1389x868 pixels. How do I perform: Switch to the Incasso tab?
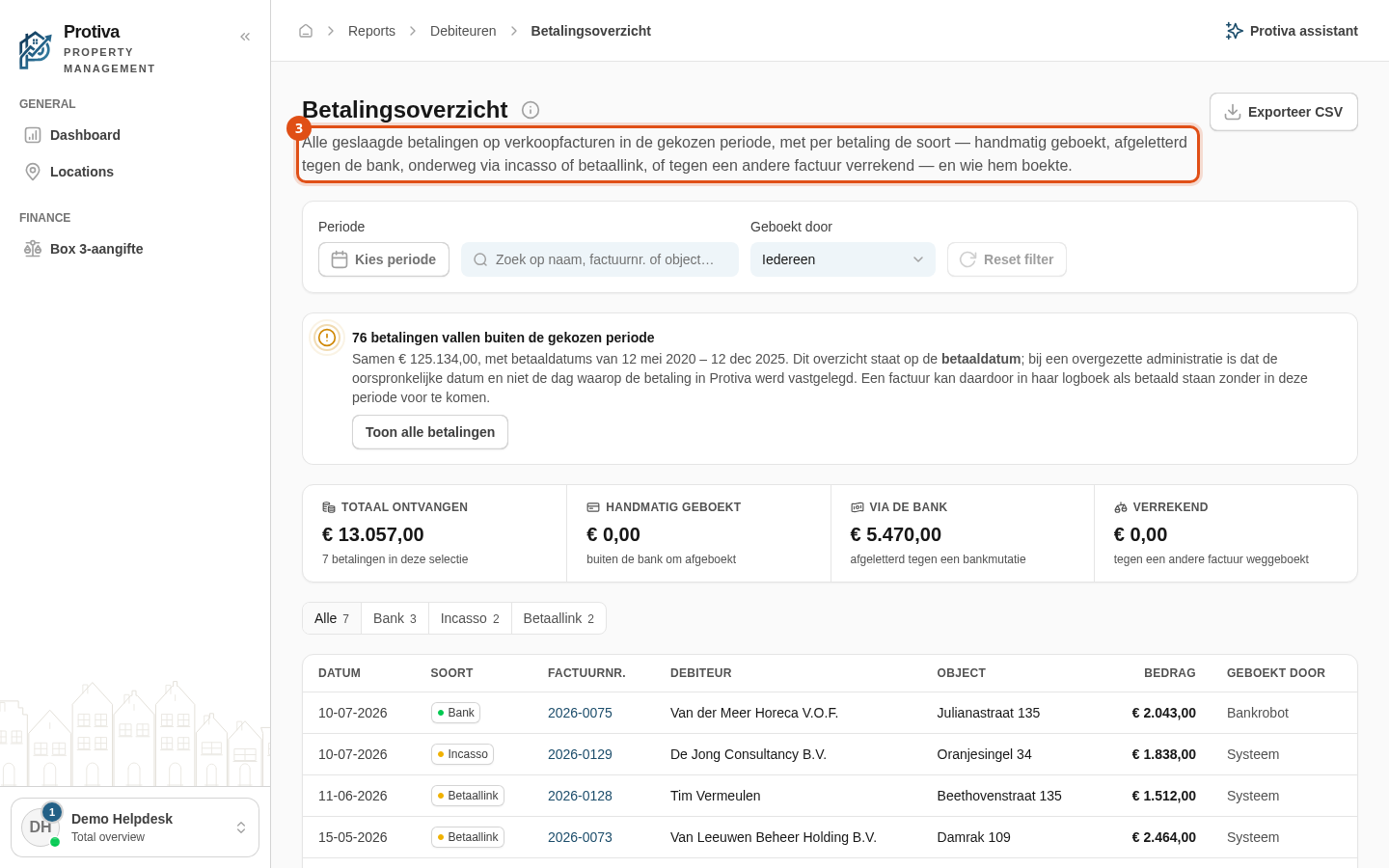(x=470, y=618)
